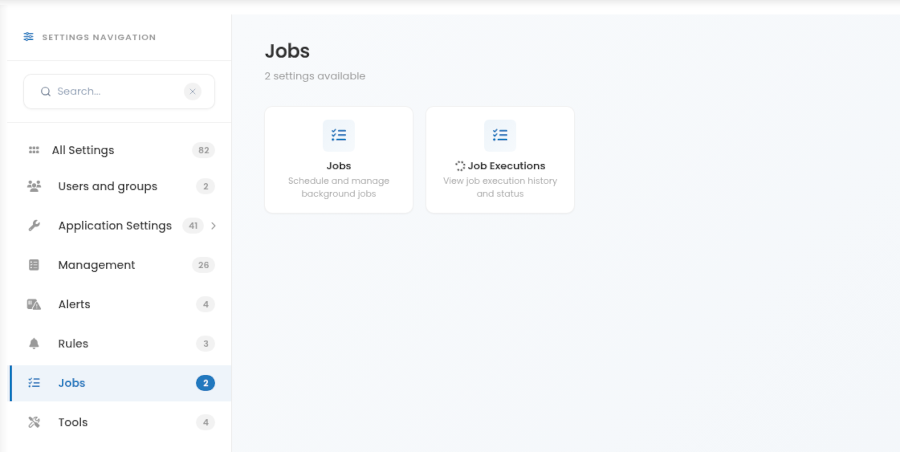Click the Tools wrench-and-screwdriver icon
Image resolution: width=900 pixels, height=452 pixels.
pyautogui.click(x=34, y=422)
